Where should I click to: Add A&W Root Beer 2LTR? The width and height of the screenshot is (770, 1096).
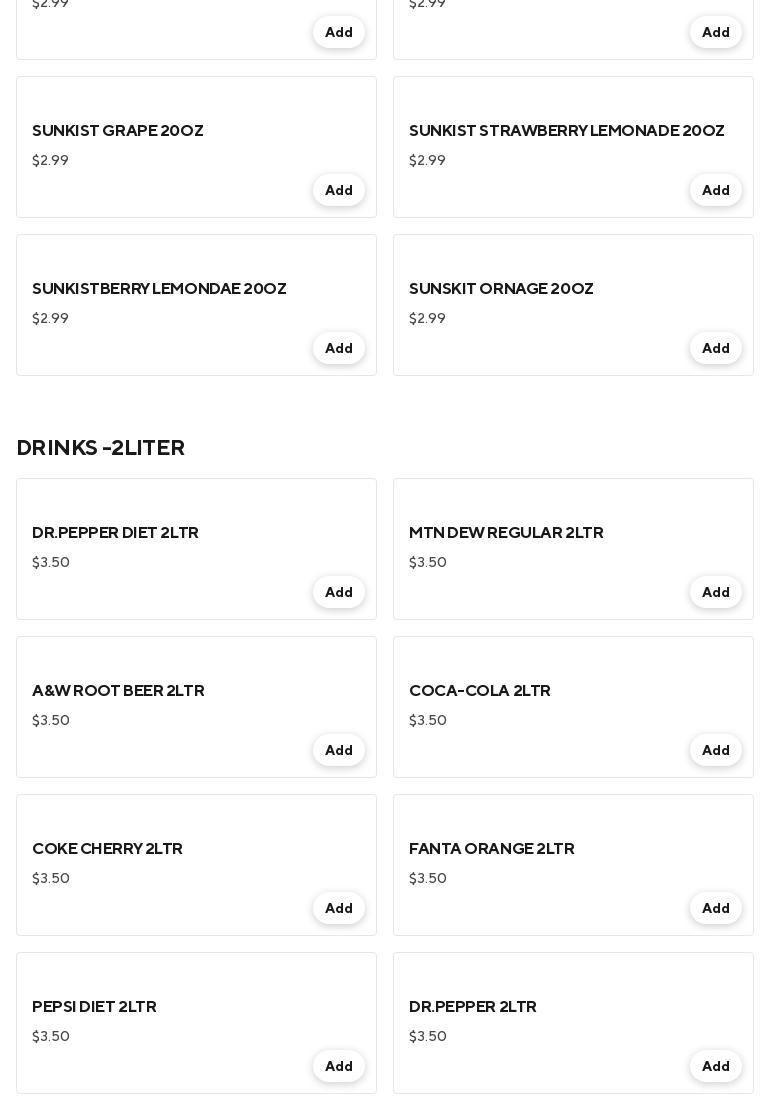click(339, 751)
